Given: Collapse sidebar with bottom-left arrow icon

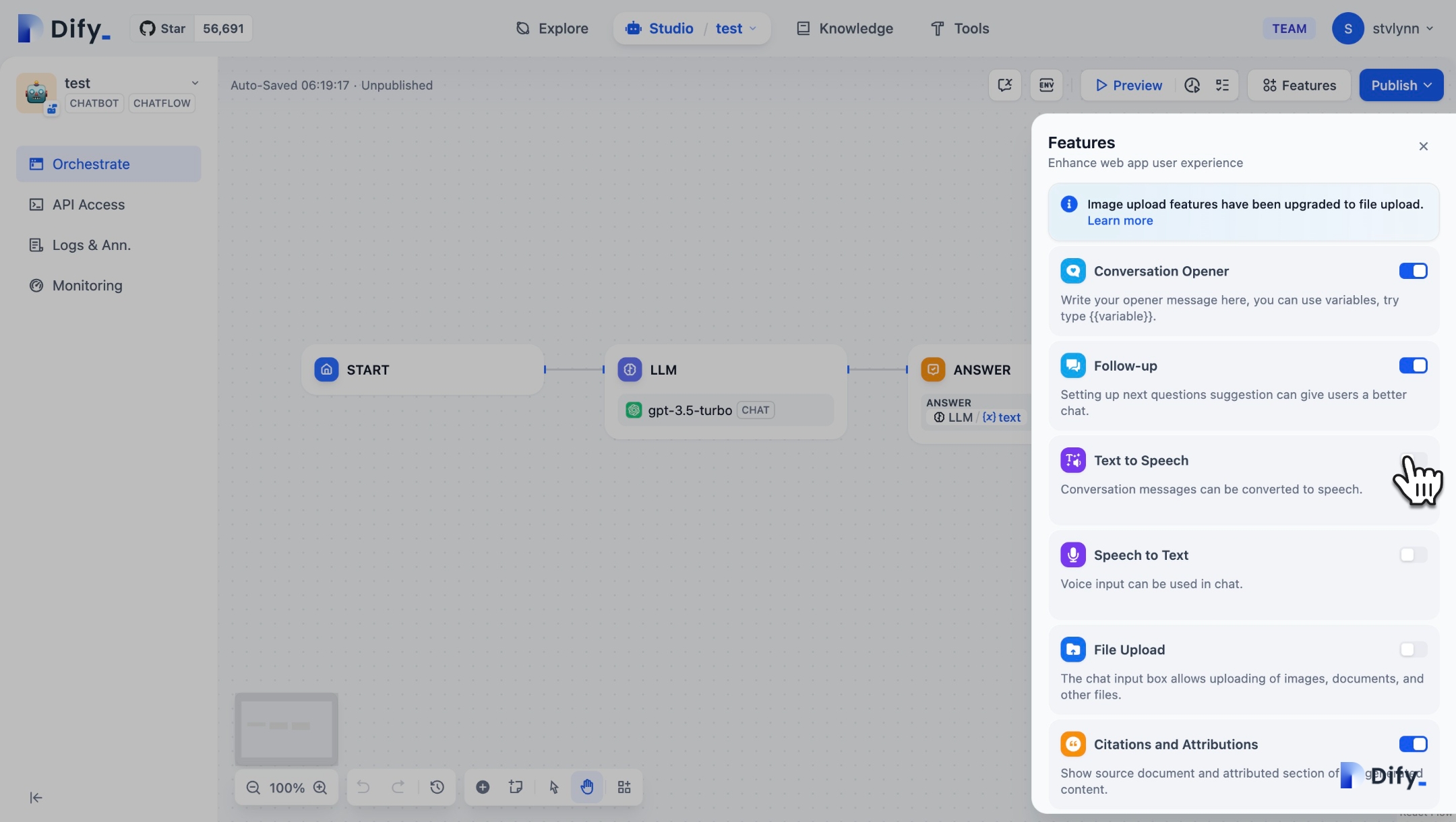Looking at the screenshot, I should click(36, 798).
